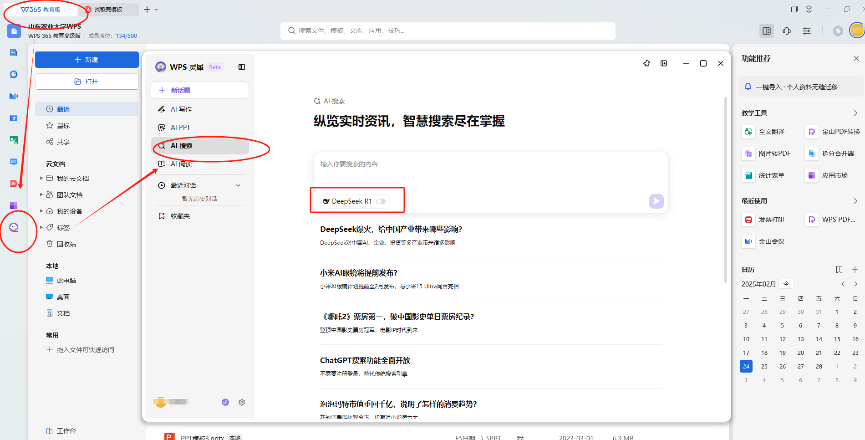This screenshot has height=440, width=865.
Task: Open 收藏夹 in the WPS 灵犀 sidebar
Action: tap(181, 216)
